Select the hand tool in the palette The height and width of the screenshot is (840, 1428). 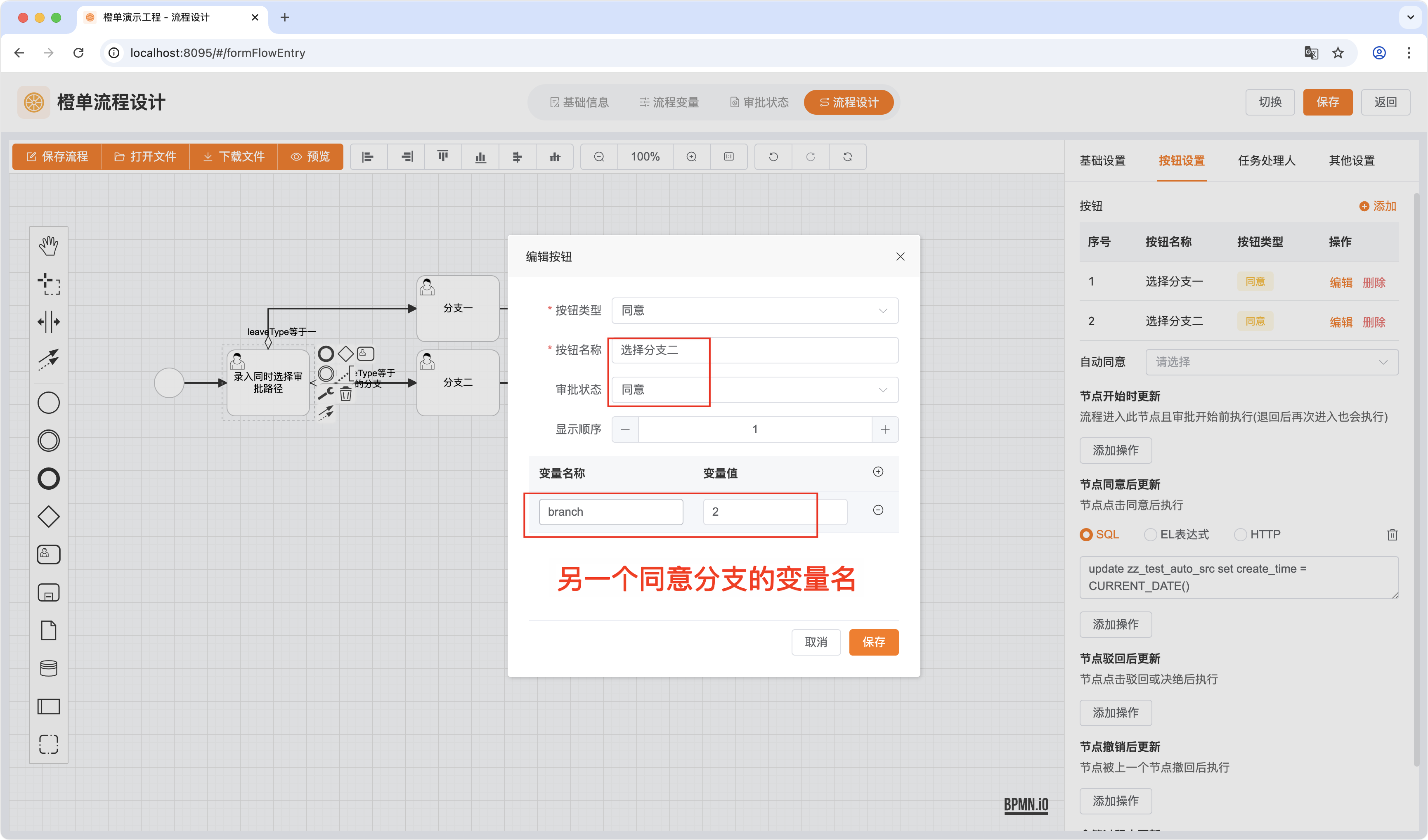[49, 246]
